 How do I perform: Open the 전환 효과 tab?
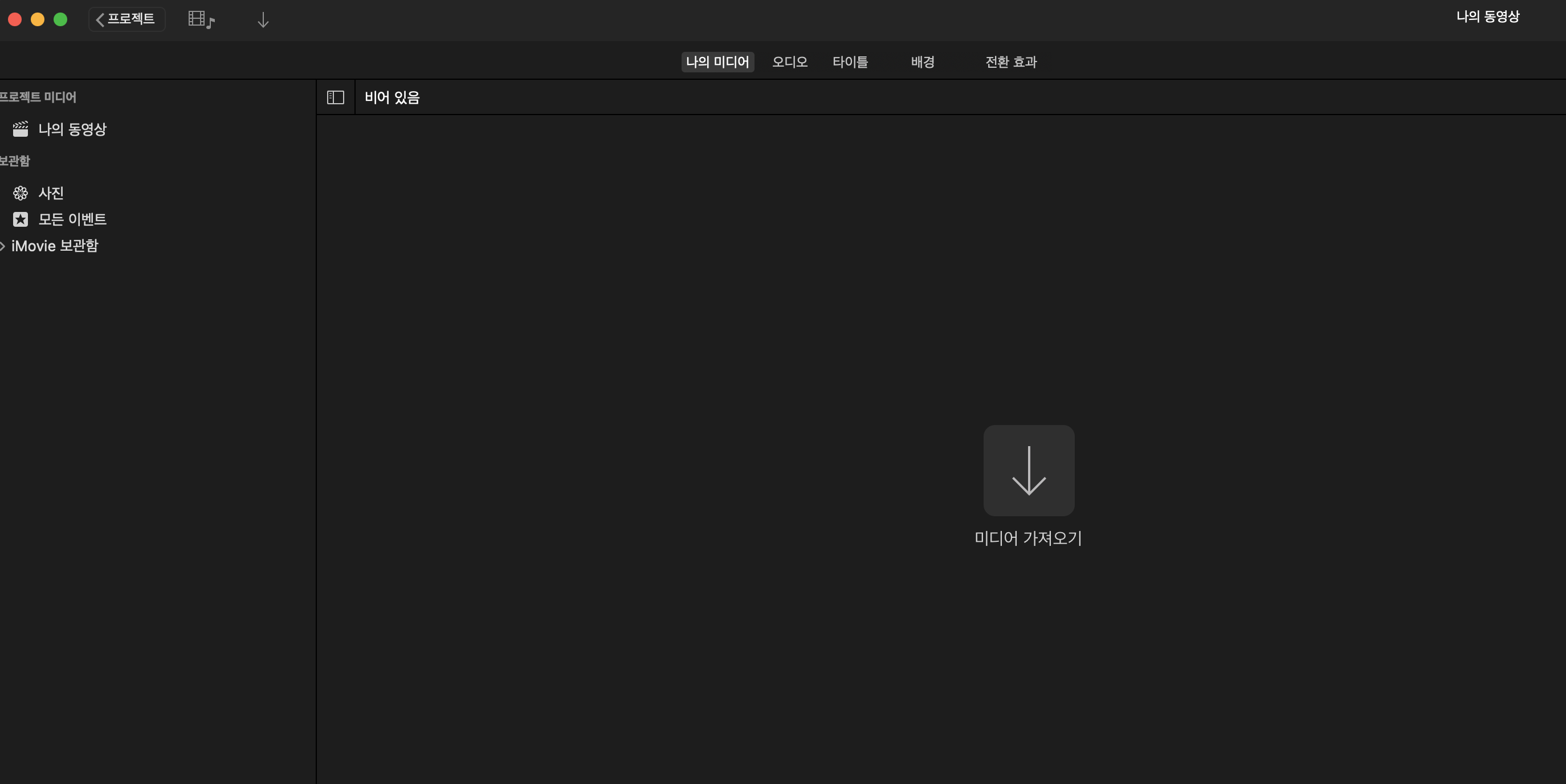pos(1010,62)
